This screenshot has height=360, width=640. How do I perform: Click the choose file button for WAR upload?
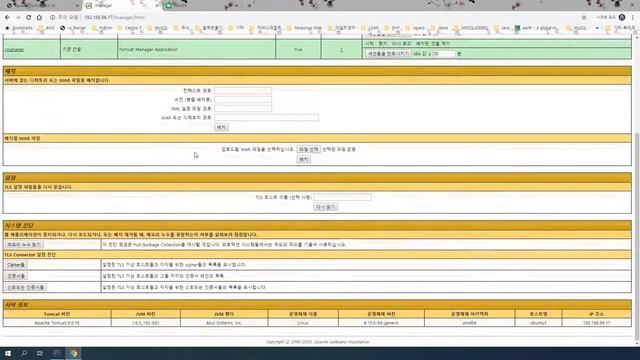pos(309,149)
